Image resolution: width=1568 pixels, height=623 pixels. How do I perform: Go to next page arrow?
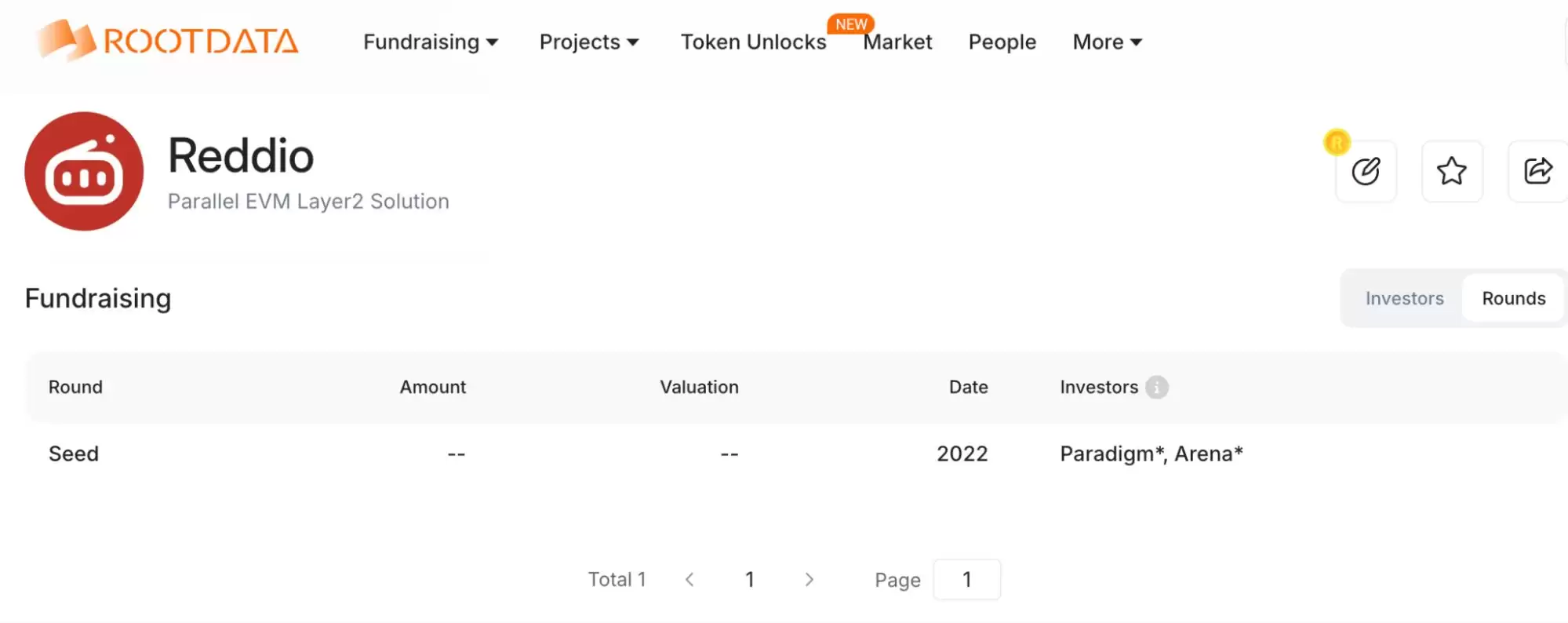point(809,580)
